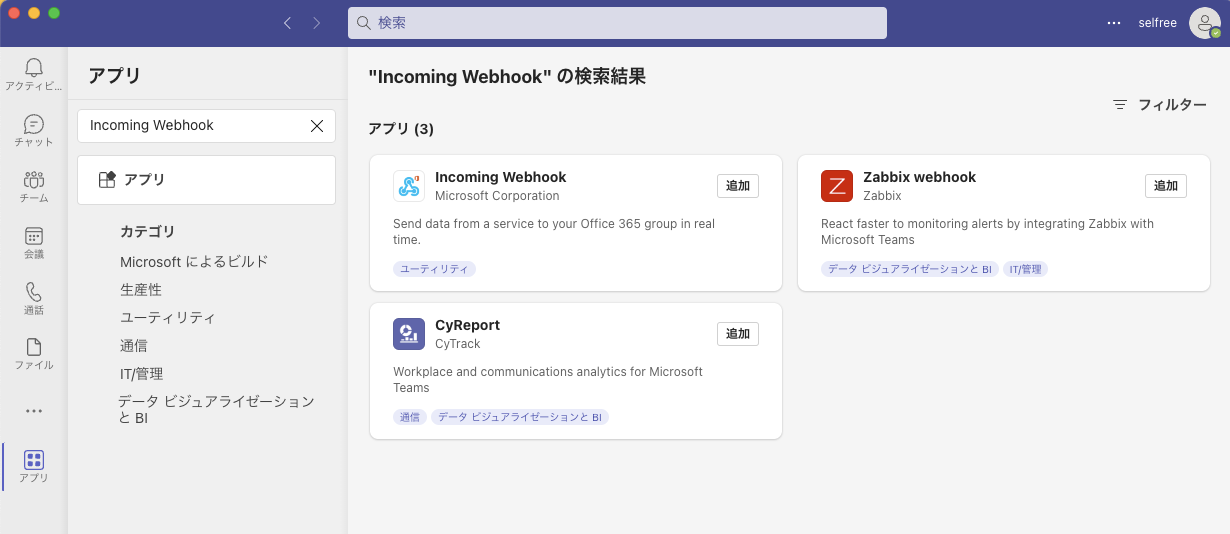Add the Incoming Webhook app

[738, 186]
